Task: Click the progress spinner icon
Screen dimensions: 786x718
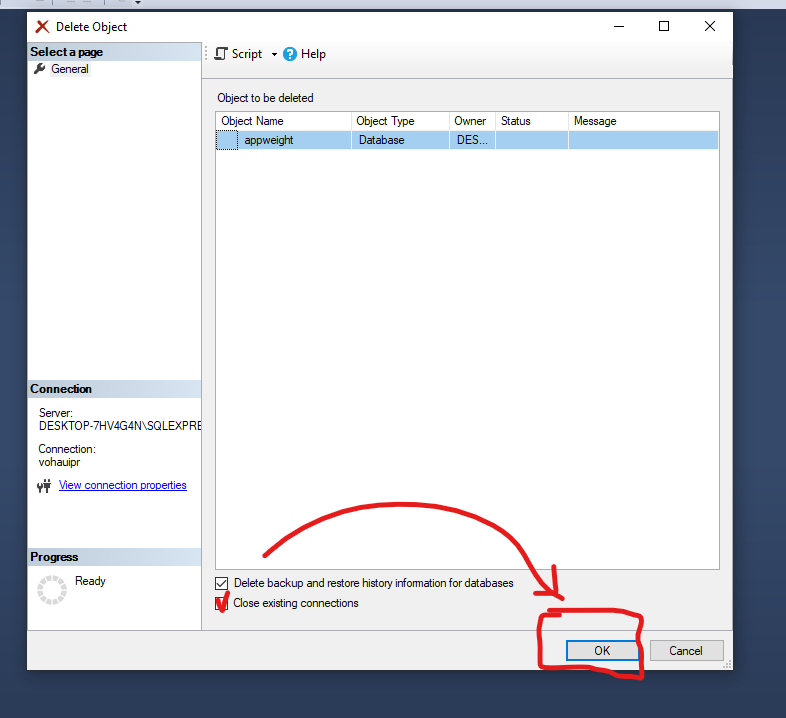Action: 52,590
